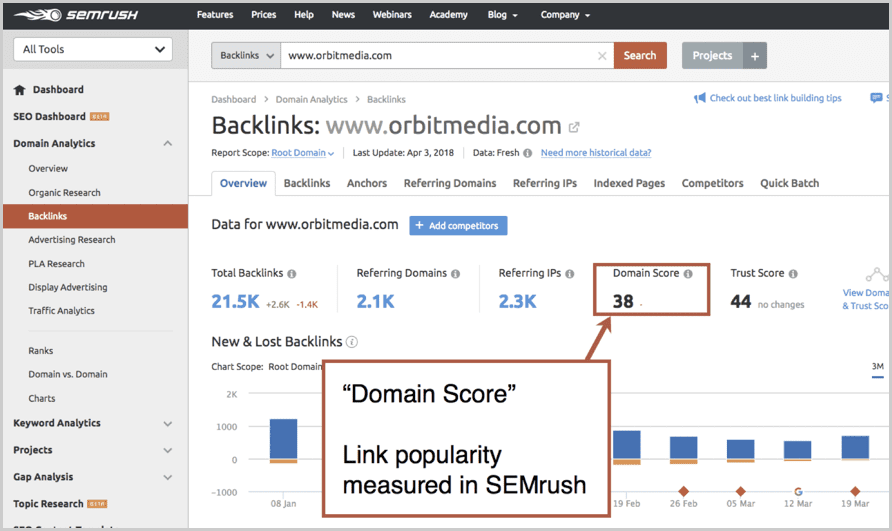This screenshot has height=531, width=892.
Task: Open the Company menu dropdown
Action: pos(565,15)
